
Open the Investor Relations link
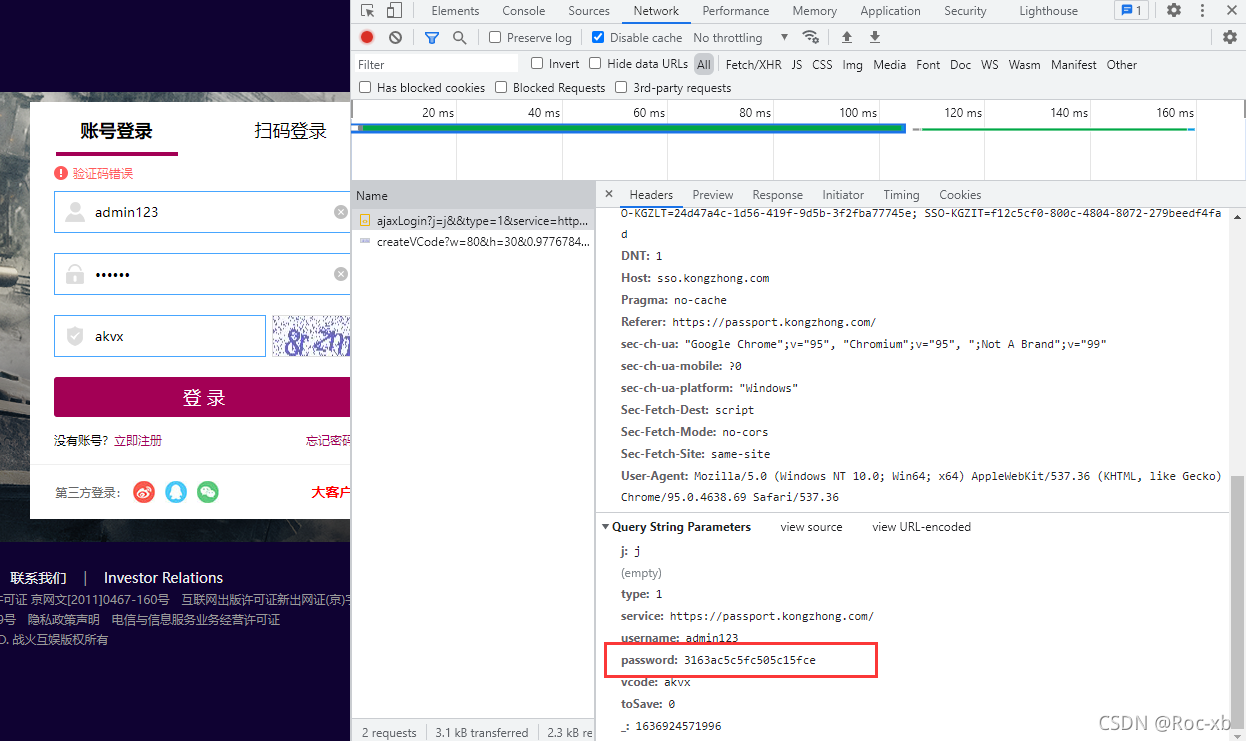tap(163, 578)
